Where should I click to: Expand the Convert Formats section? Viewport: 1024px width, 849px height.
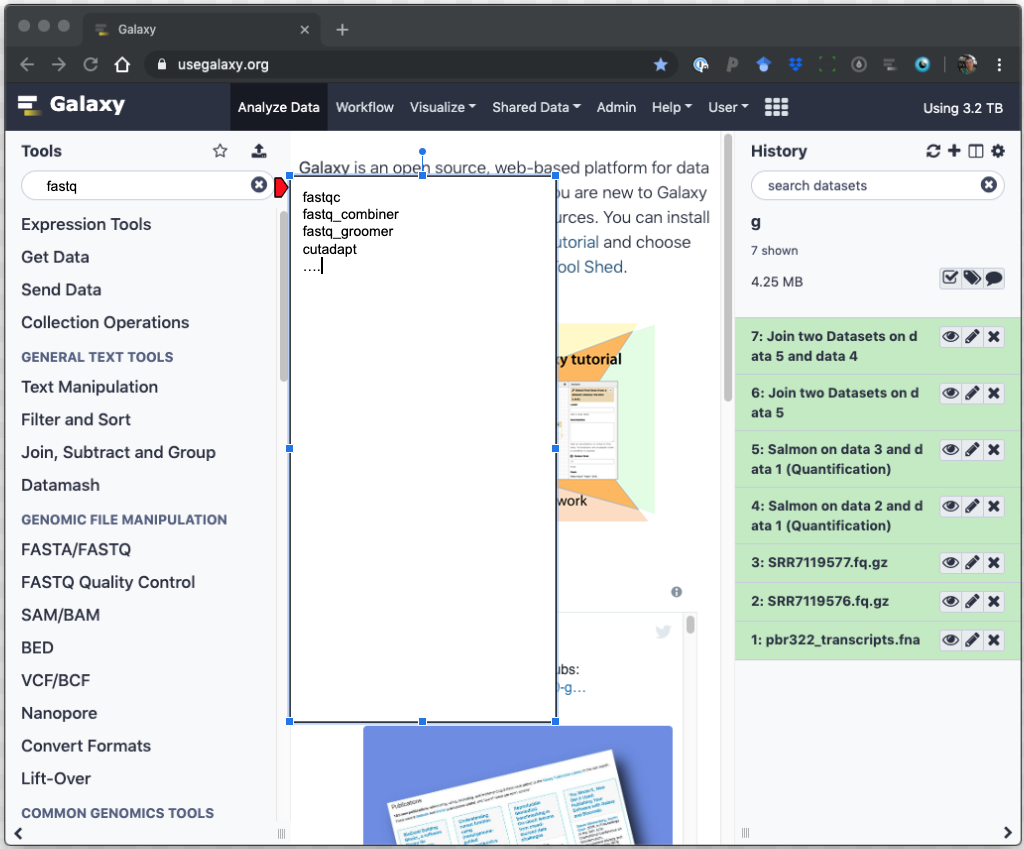86,746
